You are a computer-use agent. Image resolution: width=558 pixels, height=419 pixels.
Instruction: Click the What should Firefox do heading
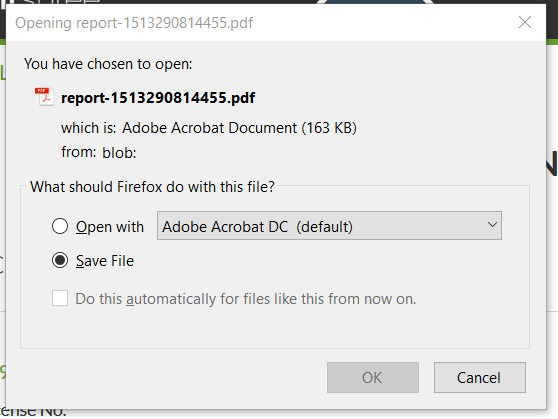152,187
